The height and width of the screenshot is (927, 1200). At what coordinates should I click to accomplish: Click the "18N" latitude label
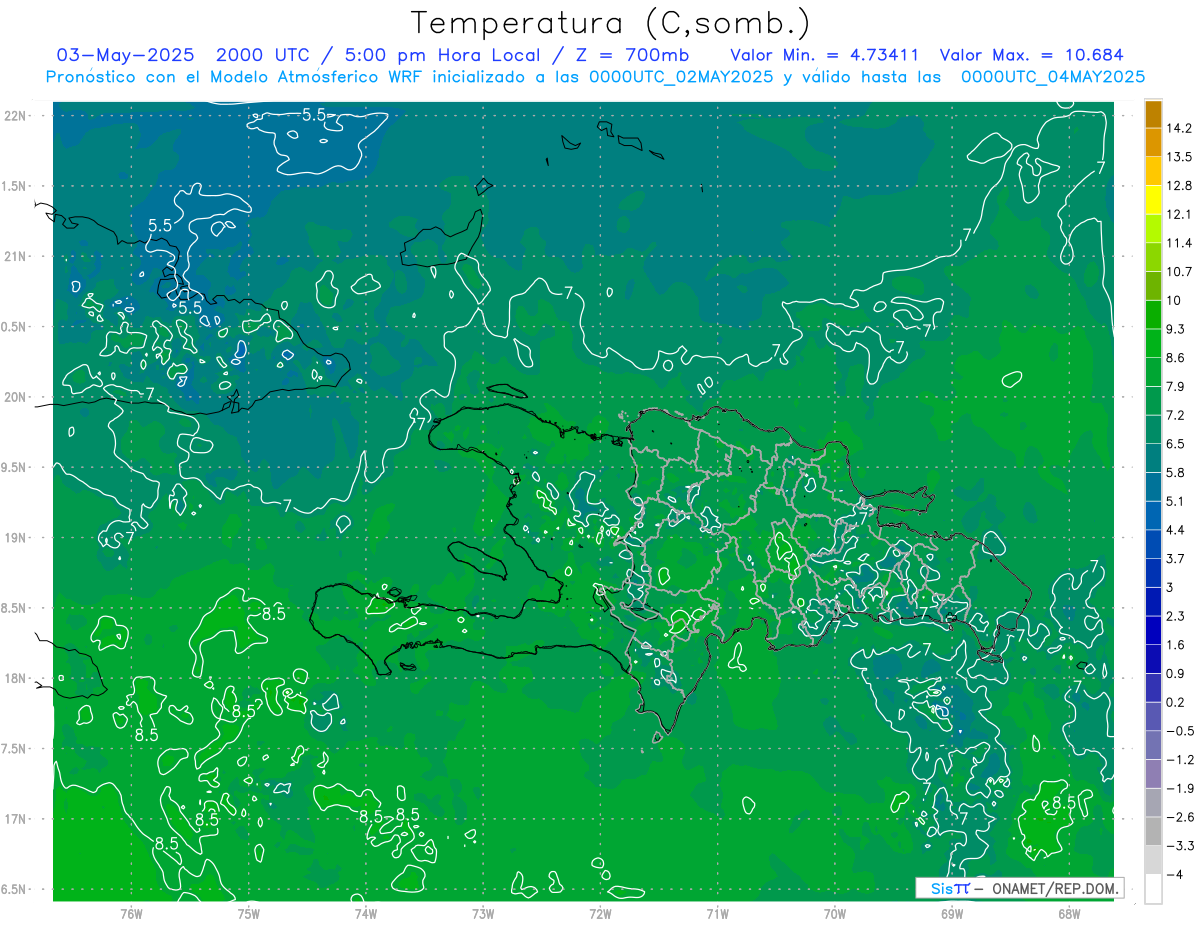16,679
